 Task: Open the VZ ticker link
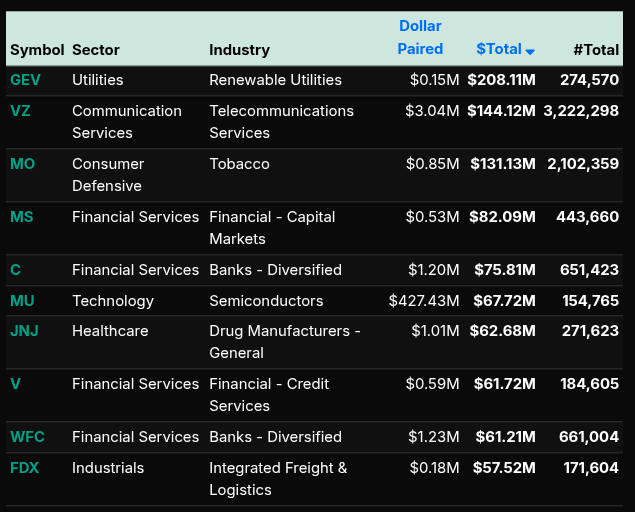20,111
